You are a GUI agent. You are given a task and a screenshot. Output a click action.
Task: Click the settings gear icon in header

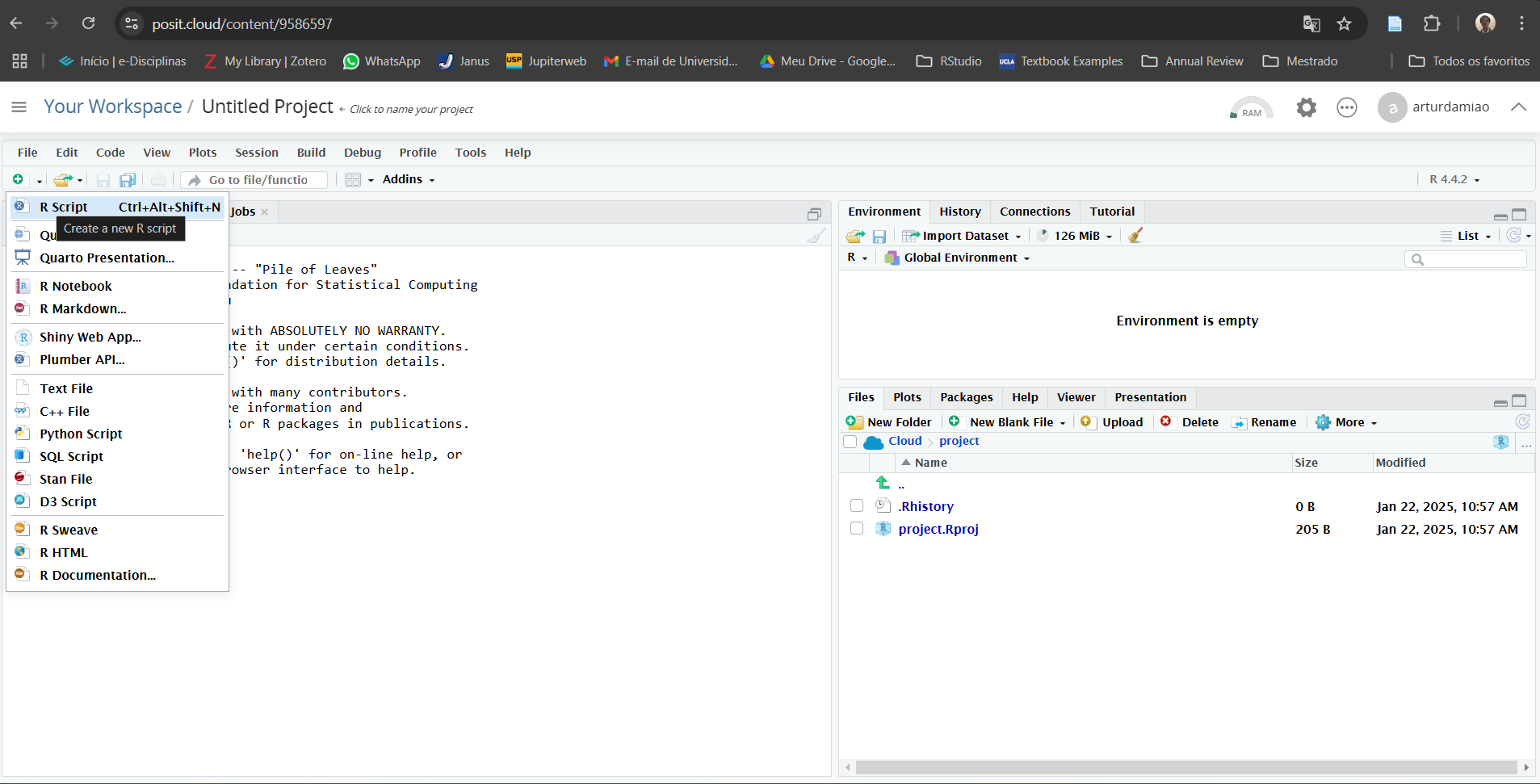tap(1306, 107)
